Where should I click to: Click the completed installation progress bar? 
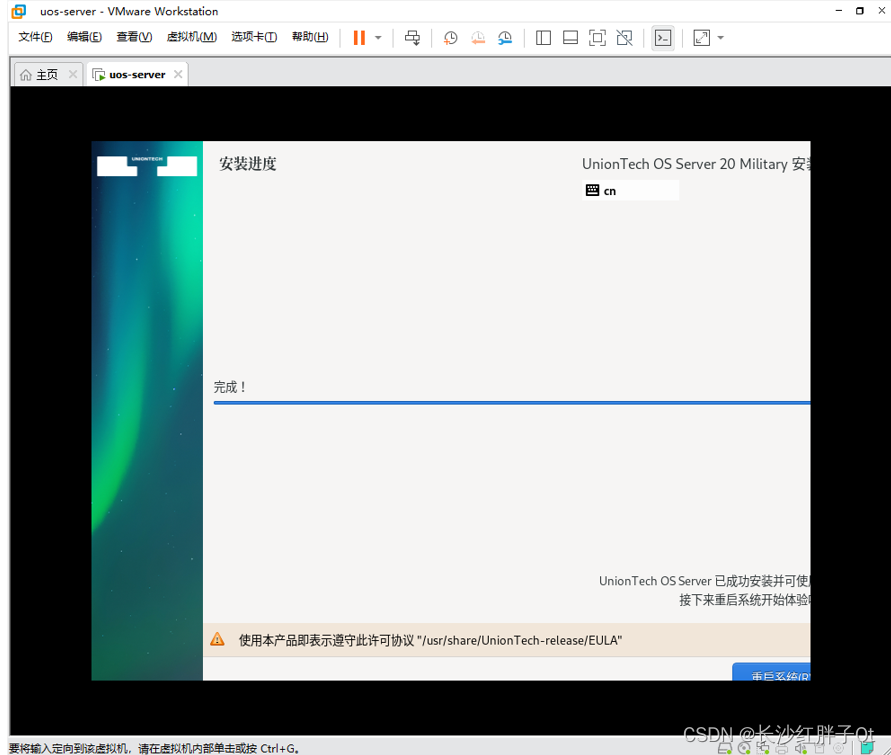512,403
